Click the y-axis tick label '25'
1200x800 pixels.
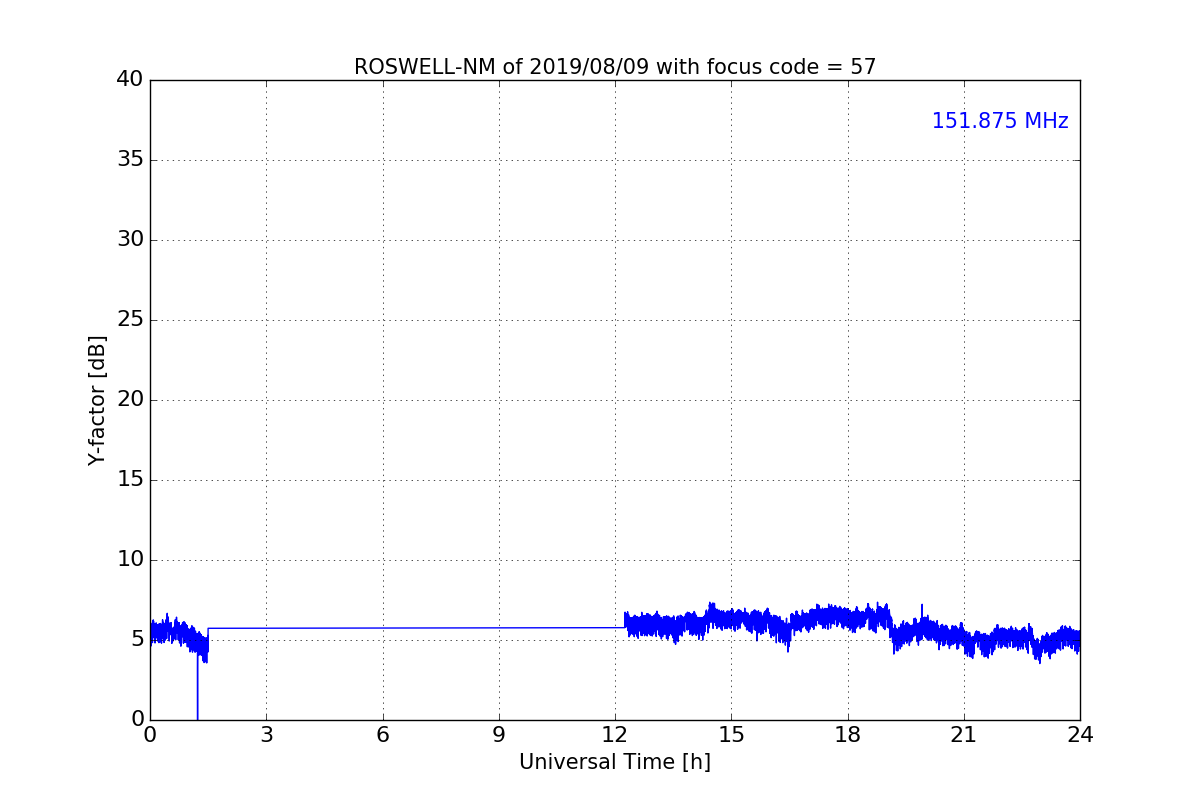tap(130, 319)
